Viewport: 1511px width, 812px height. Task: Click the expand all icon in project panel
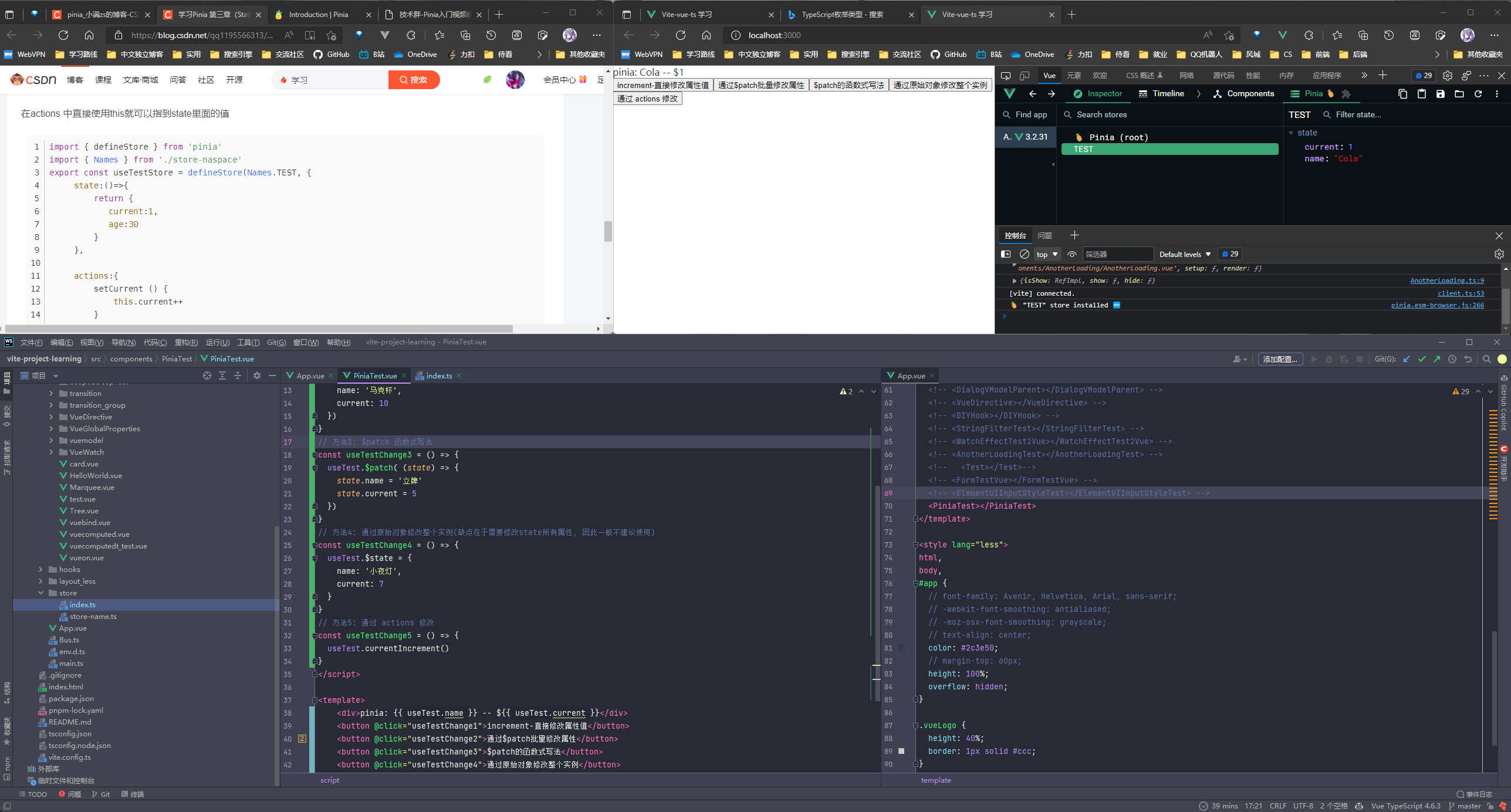(222, 376)
